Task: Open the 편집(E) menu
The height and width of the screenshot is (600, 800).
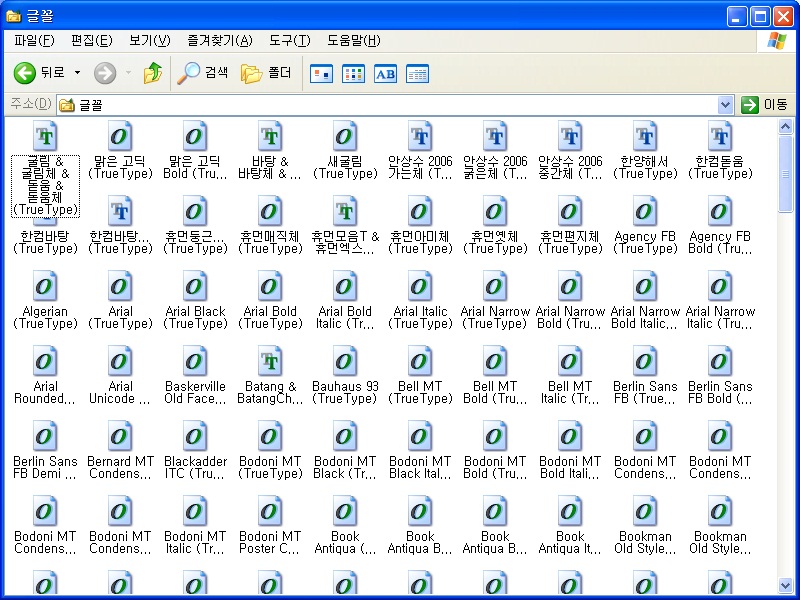Action: [x=92, y=40]
